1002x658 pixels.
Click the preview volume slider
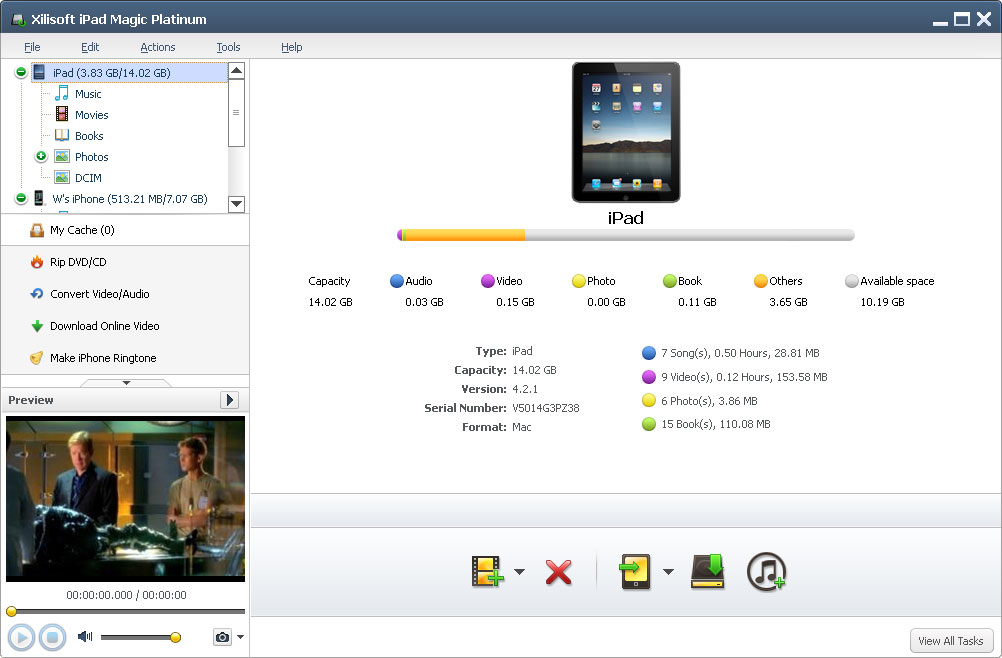138,637
